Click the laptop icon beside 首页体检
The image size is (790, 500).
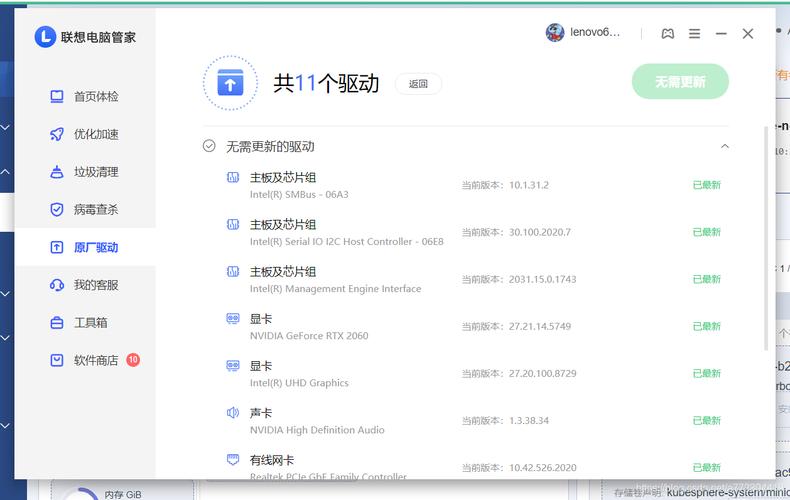click(x=57, y=96)
